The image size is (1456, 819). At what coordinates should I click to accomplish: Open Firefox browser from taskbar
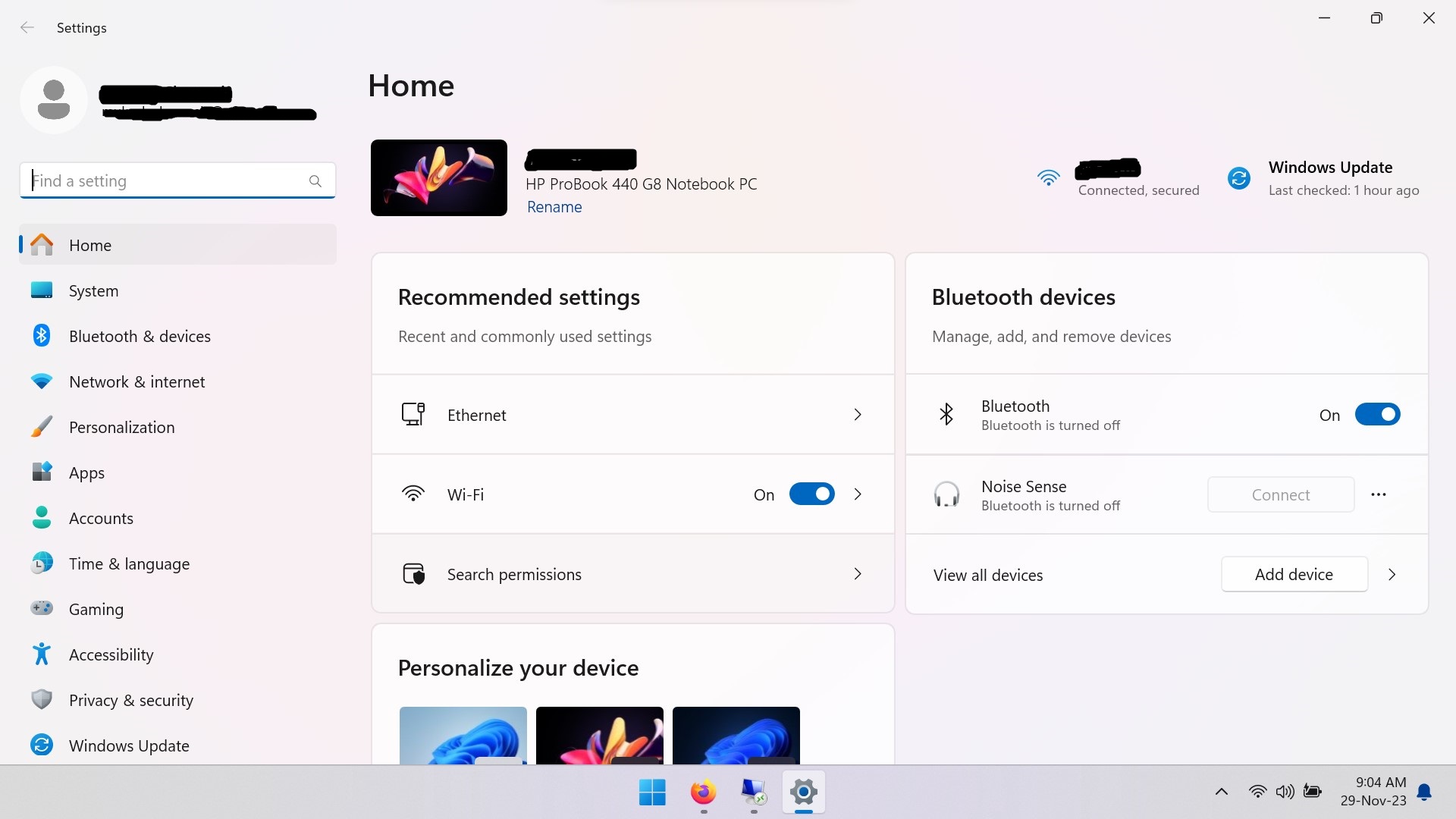(x=702, y=791)
